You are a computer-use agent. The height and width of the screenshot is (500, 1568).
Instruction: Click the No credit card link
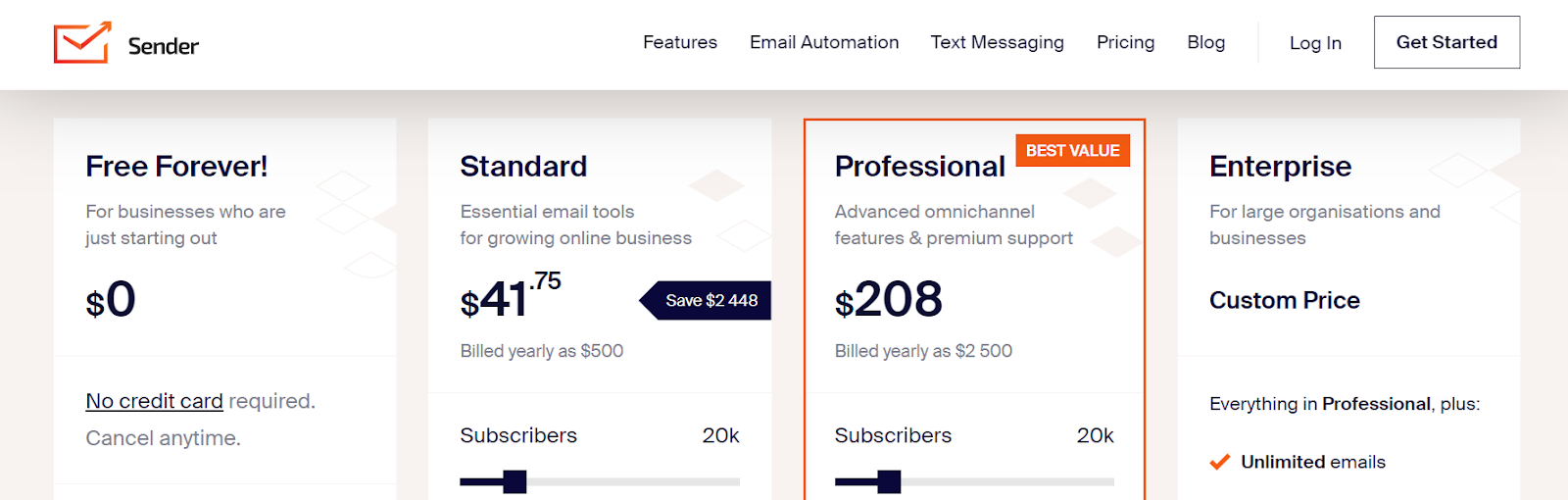point(154,401)
